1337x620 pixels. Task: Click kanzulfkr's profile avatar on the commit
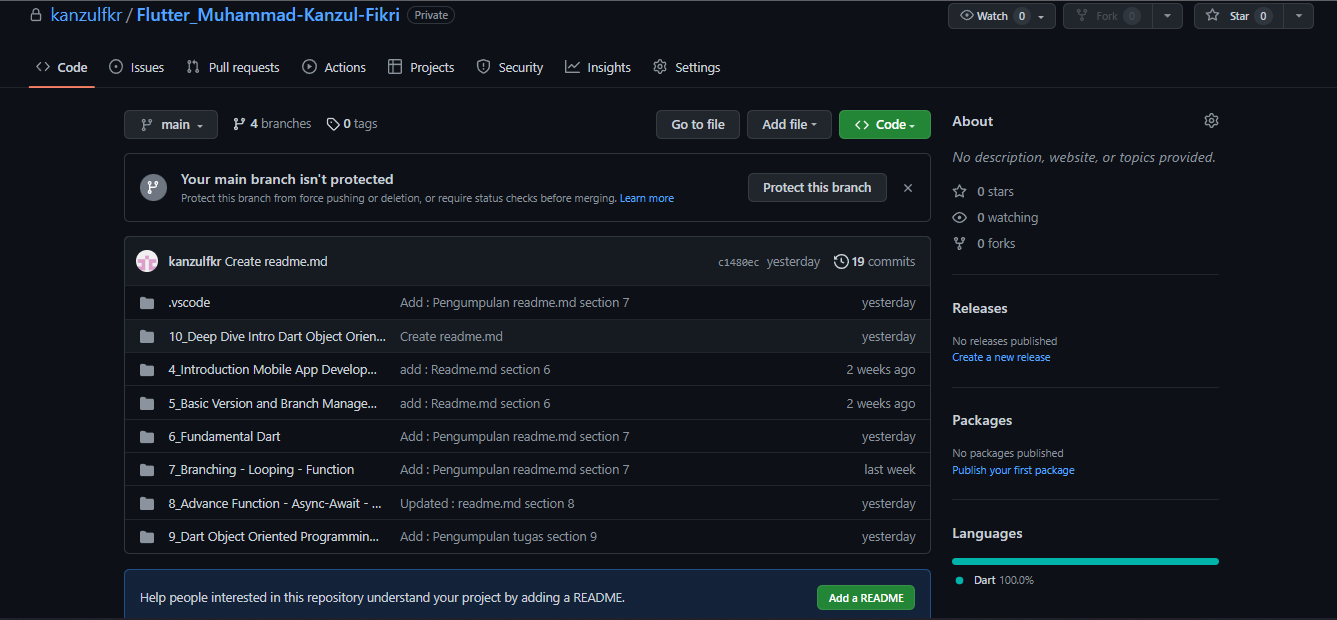tap(146, 261)
